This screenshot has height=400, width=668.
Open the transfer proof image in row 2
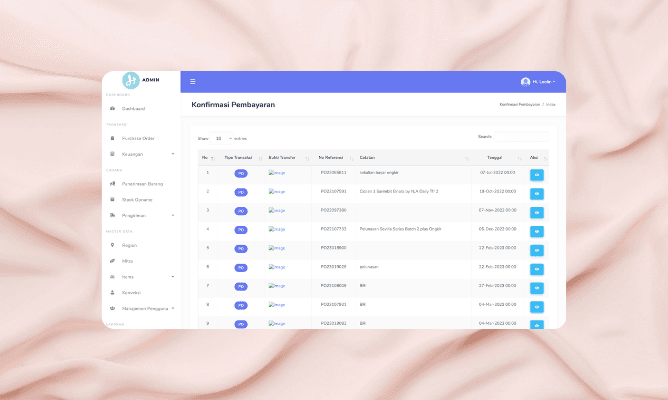(x=277, y=192)
